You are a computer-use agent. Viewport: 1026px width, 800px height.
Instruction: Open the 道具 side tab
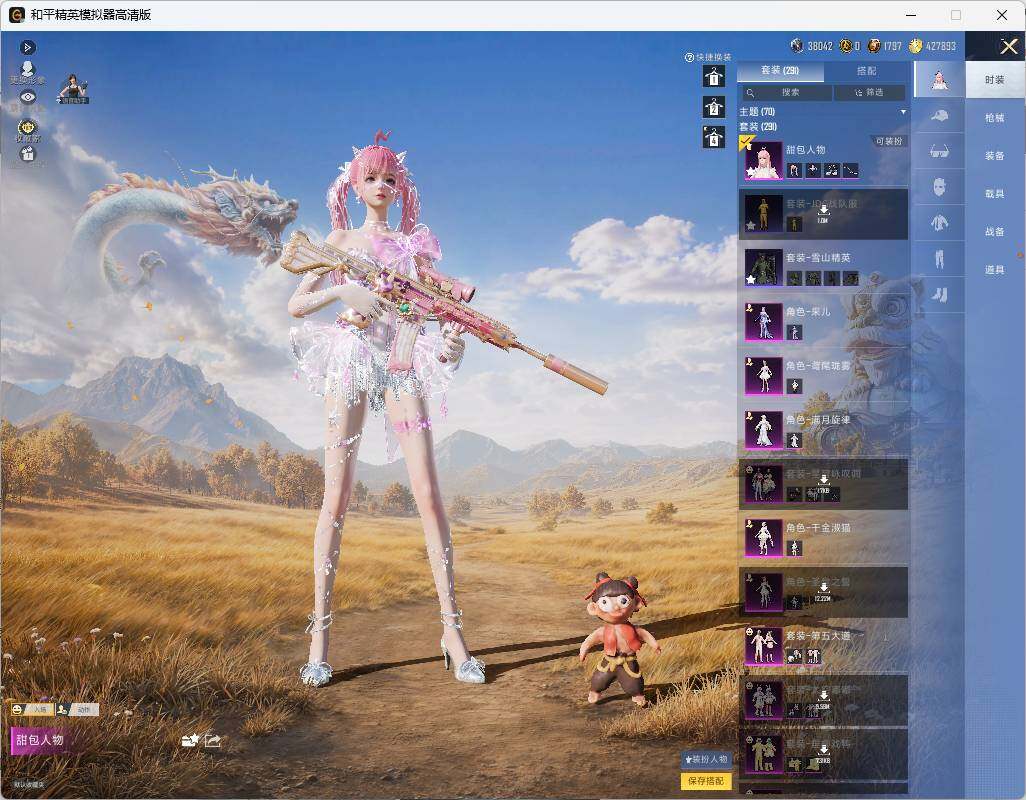(995, 270)
